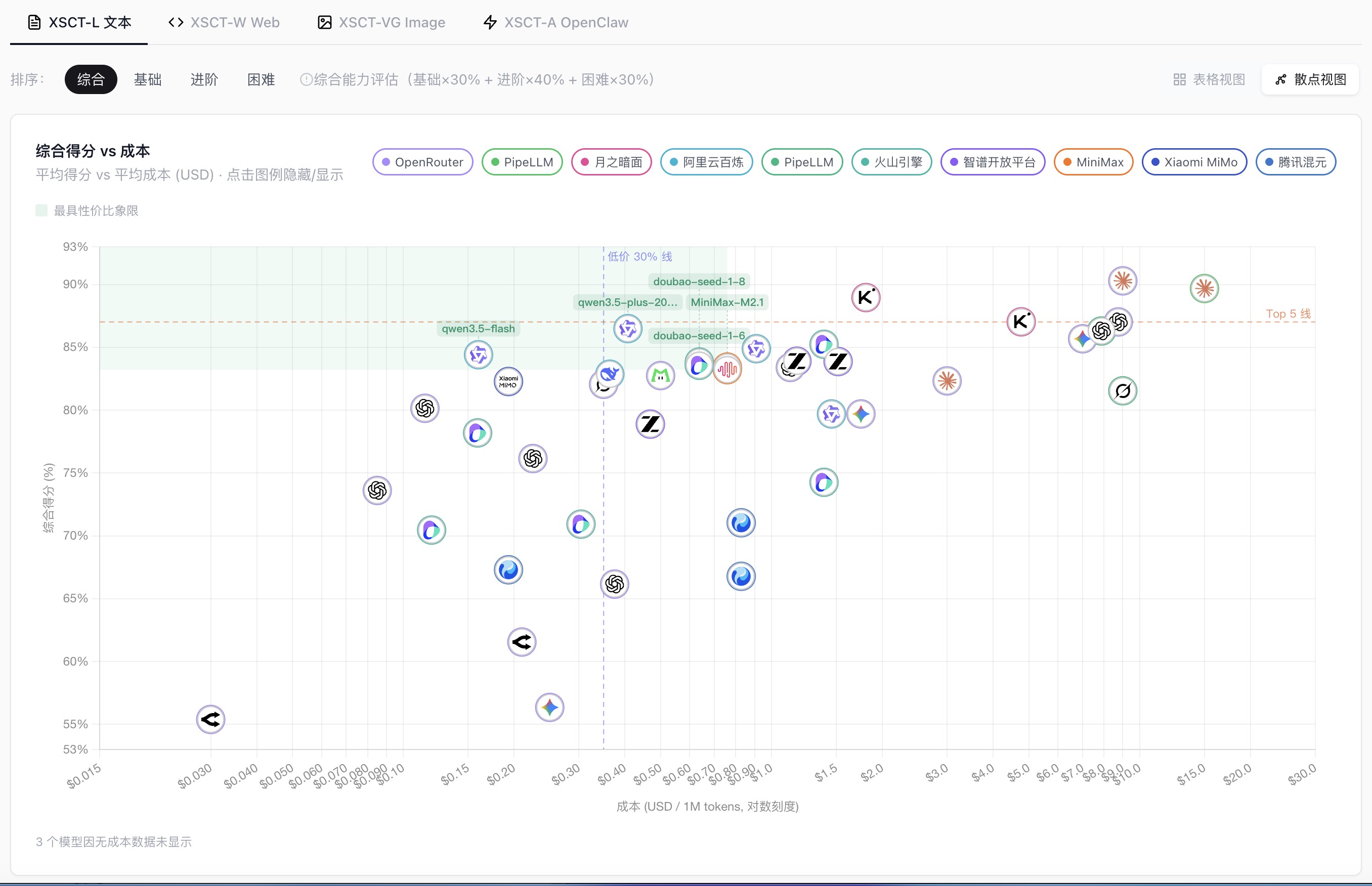Toggle the MiniMax legend chip

[1093, 162]
